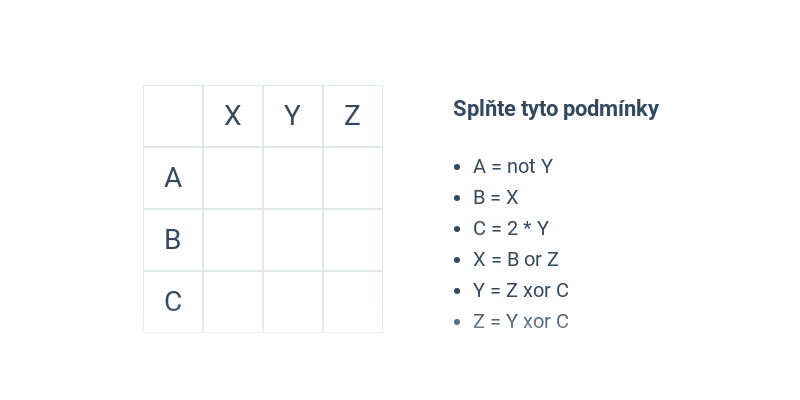Toggle the cell at row B, column Z

(353, 240)
